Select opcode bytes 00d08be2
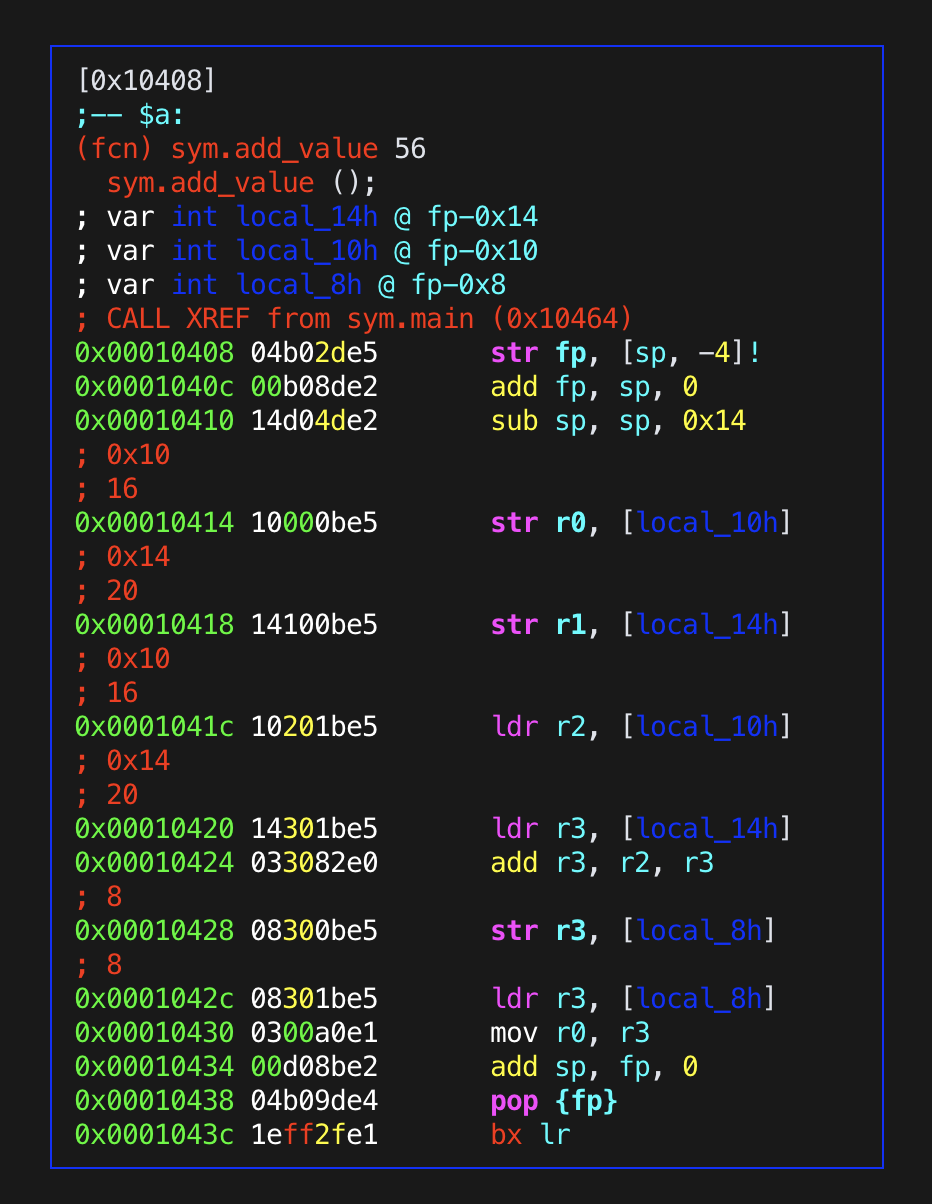Viewport: 932px width, 1204px height. (x=315, y=1067)
